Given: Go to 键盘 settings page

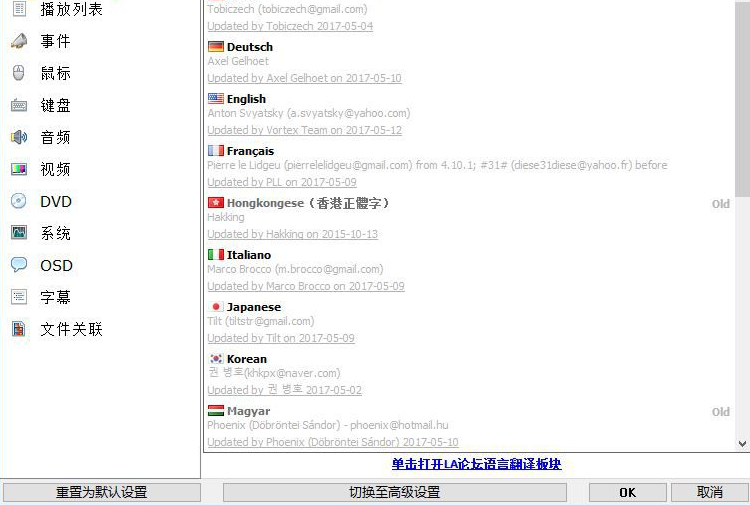Looking at the screenshot, I should coord(55,105).
